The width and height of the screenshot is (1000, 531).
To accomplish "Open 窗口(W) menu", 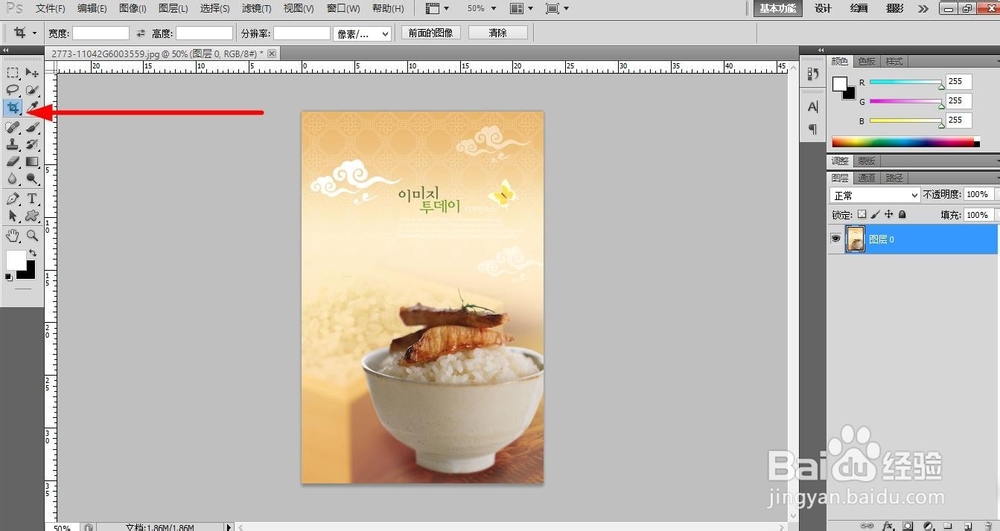I will point(343,8).
